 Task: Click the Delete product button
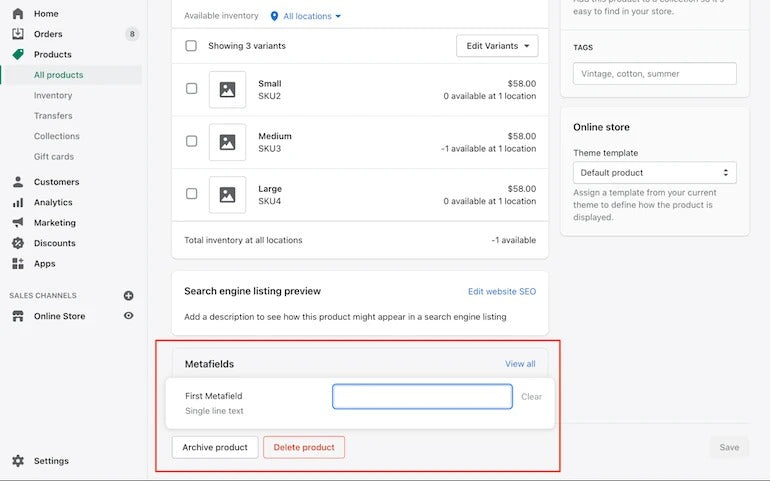point(304,447)
